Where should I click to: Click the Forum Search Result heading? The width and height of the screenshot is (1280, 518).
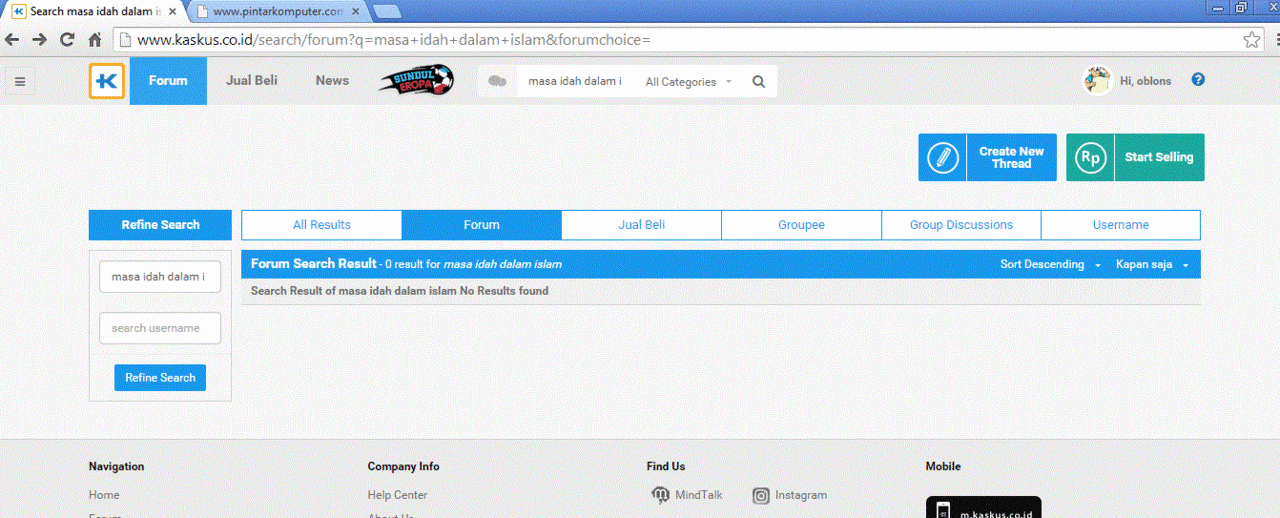pos(313,264)
